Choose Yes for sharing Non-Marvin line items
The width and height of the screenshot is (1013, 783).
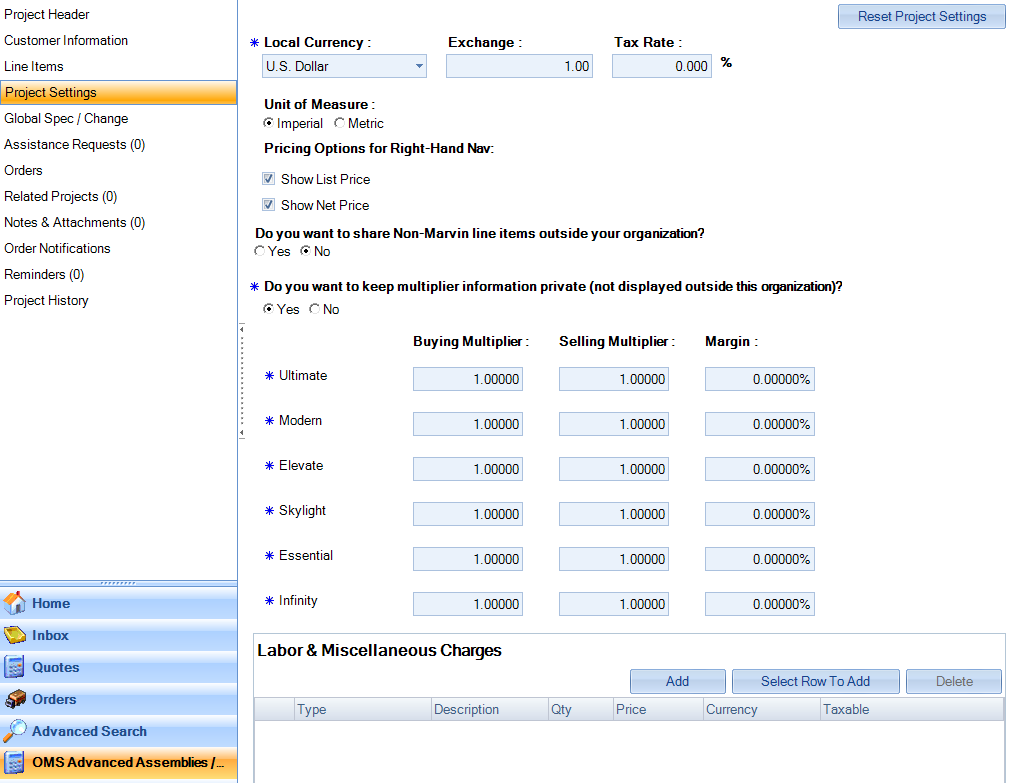259,251
